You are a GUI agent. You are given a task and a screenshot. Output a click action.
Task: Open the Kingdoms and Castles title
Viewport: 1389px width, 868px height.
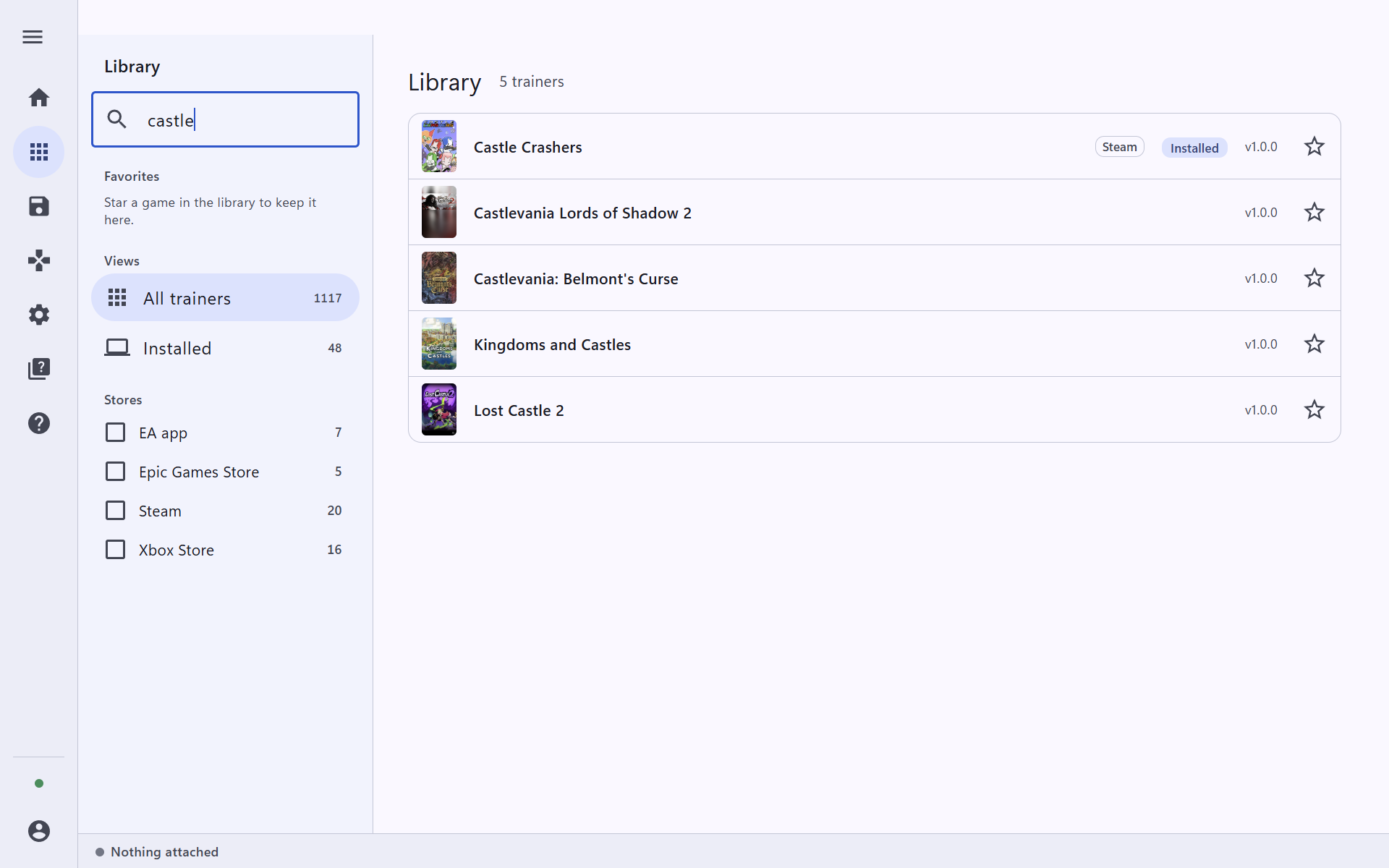552,345
